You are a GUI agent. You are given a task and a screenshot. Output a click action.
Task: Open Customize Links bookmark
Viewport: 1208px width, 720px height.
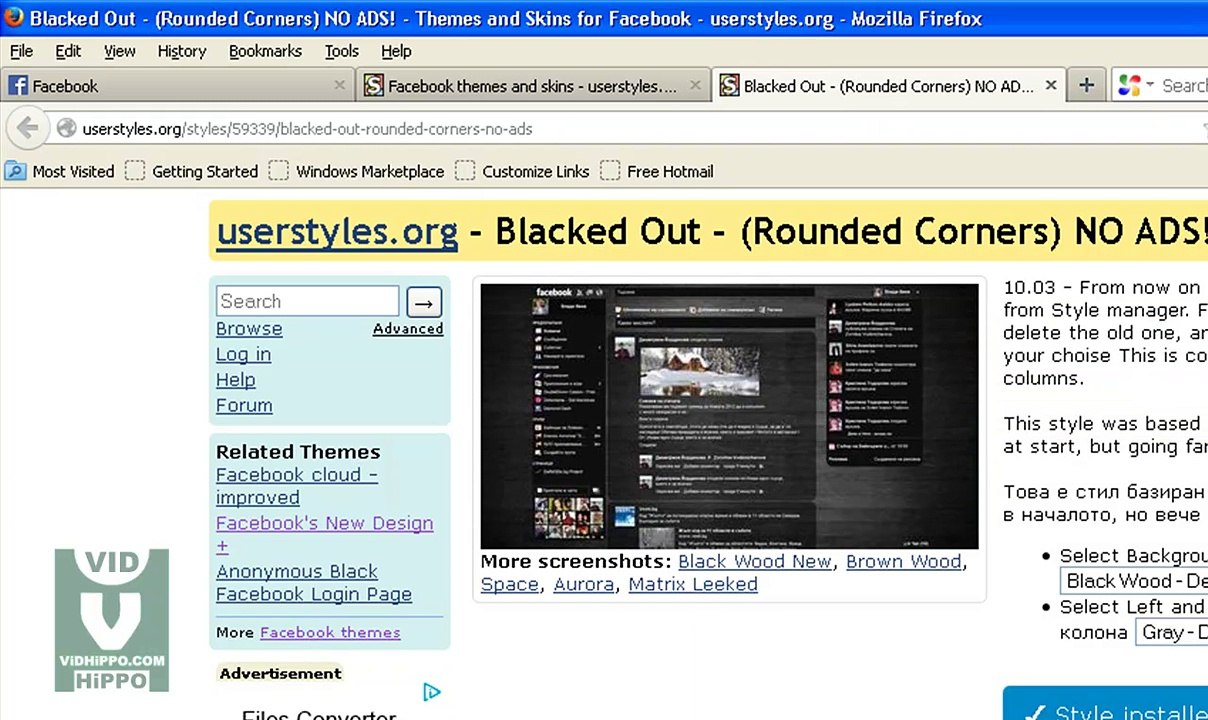523,171
